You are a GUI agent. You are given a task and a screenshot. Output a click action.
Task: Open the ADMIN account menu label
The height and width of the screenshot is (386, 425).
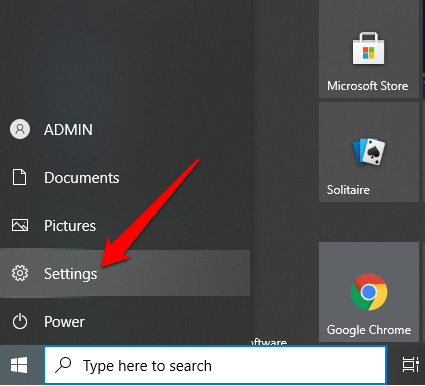tap(68, 130)
